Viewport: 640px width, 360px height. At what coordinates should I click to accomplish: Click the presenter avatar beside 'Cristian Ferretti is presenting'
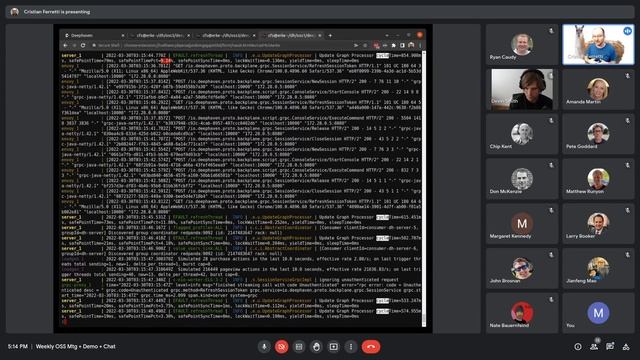pos(15,12)
